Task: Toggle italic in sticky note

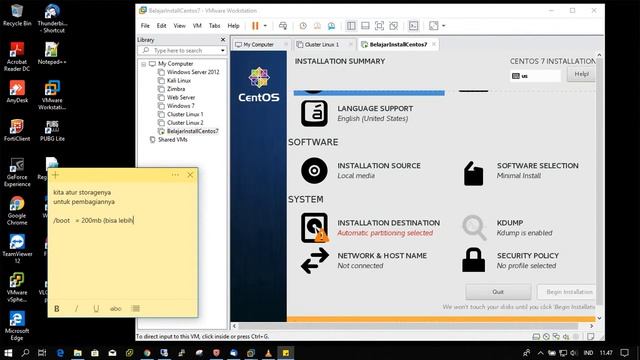Action: [76, 309]
